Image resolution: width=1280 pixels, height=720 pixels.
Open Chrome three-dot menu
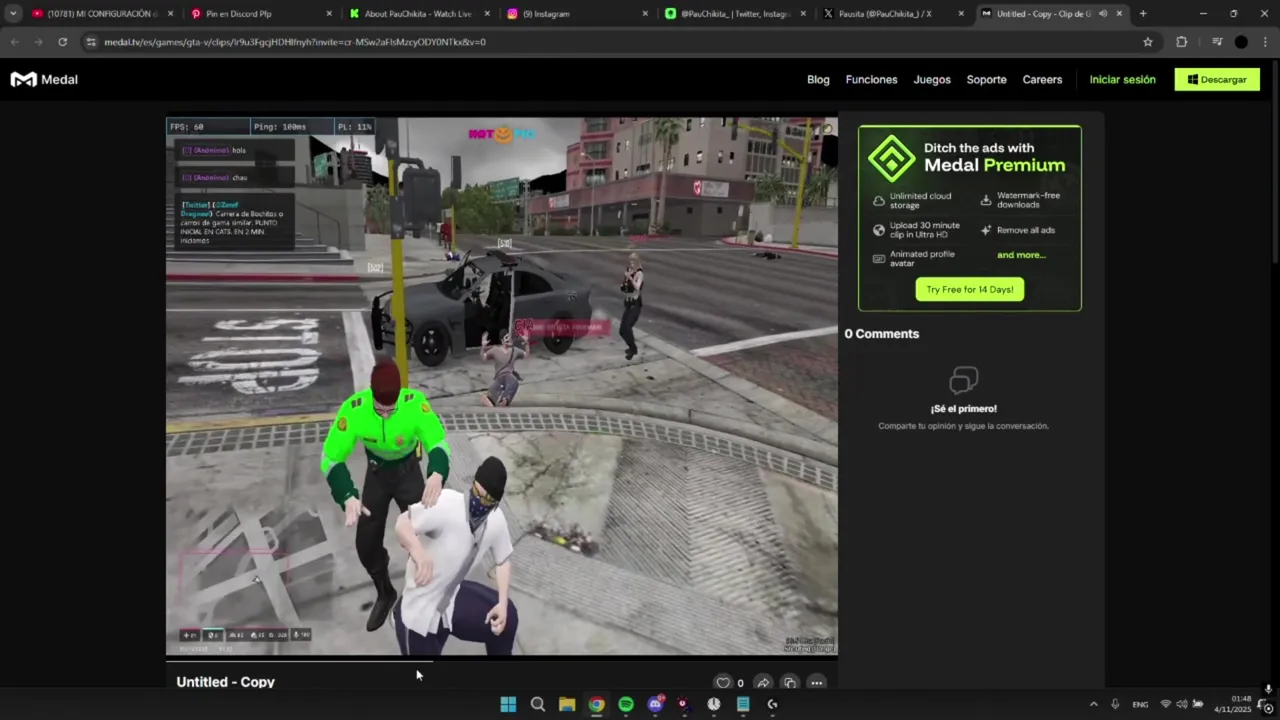coord(1266,42)
